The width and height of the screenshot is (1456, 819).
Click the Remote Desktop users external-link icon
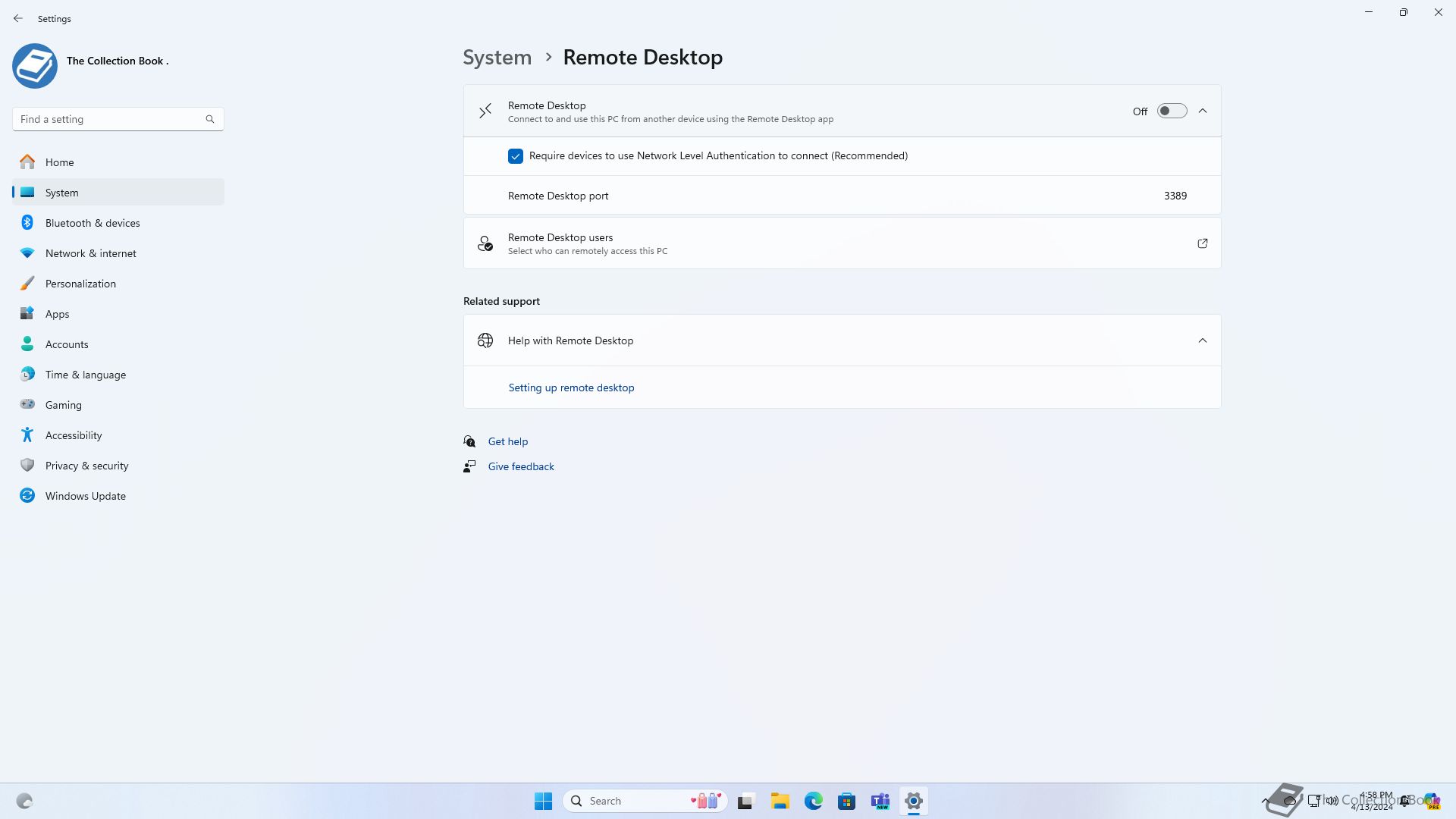click(x=1203, y=243)
